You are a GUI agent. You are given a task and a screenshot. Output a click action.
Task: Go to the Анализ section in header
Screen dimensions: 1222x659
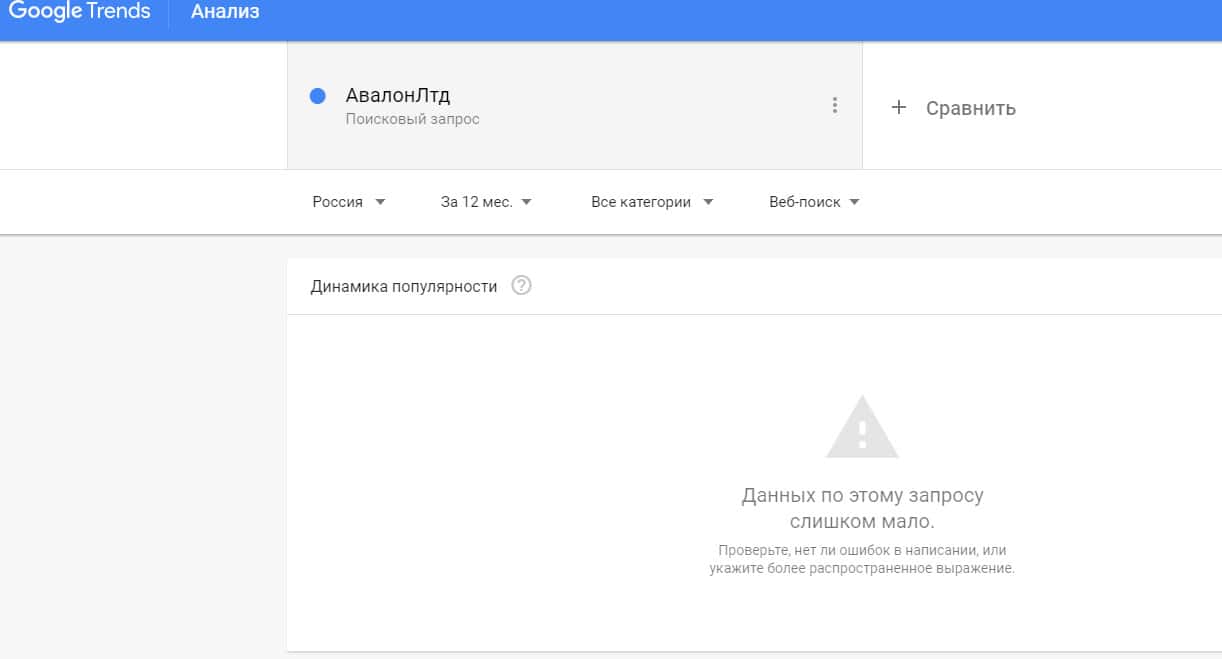click(225, 13)
